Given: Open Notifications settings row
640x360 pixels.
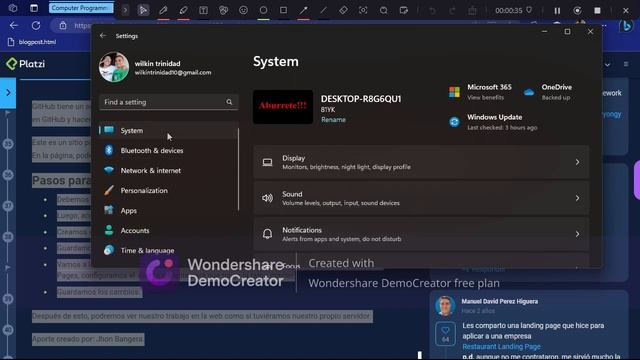Looking at the screenshot, I should (x=421, y=234).
